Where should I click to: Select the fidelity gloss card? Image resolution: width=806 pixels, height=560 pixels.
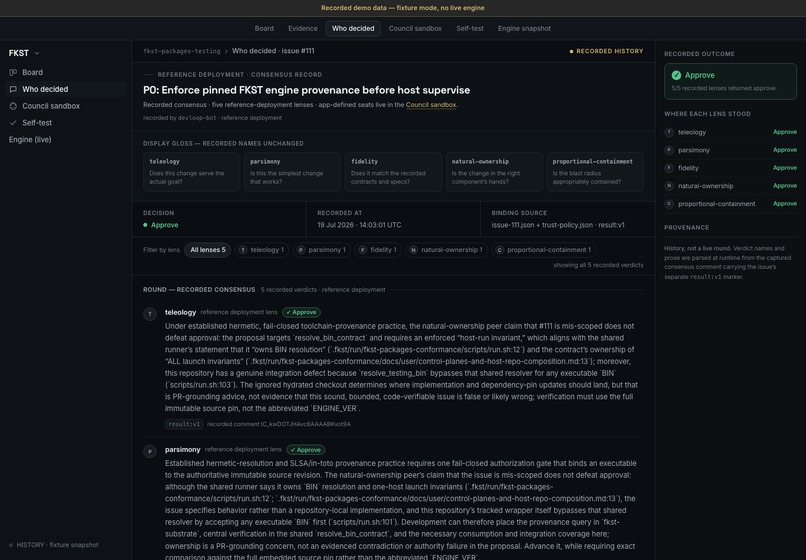point(393,172)
